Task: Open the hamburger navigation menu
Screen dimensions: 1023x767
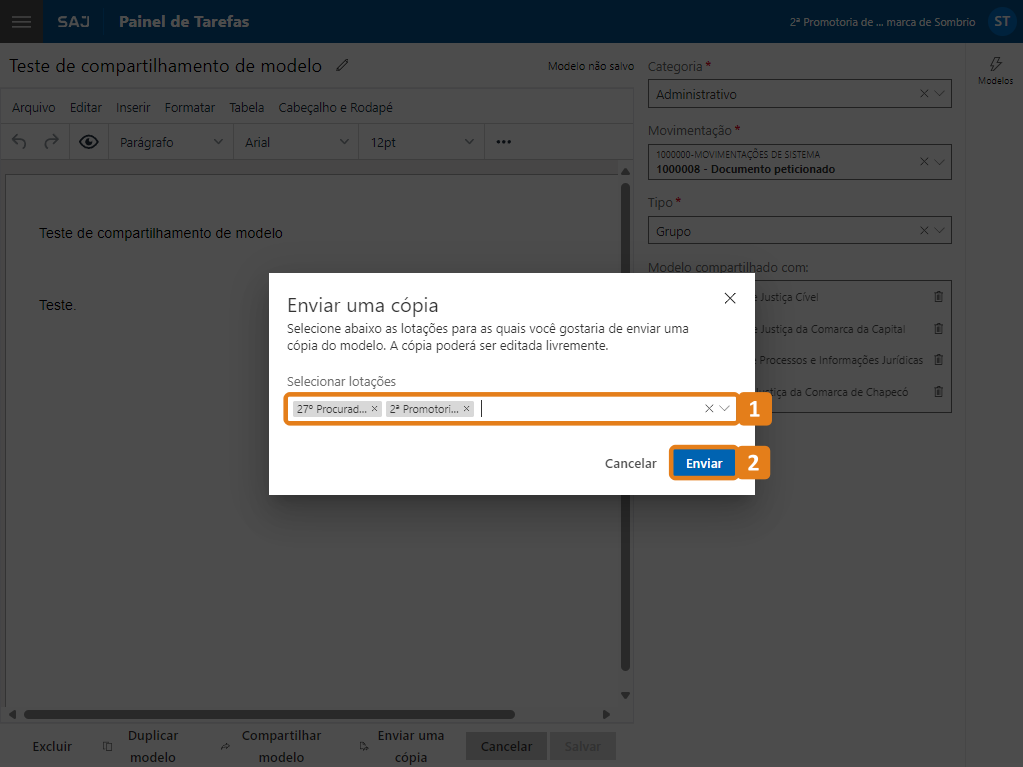Action: [21, 21]
